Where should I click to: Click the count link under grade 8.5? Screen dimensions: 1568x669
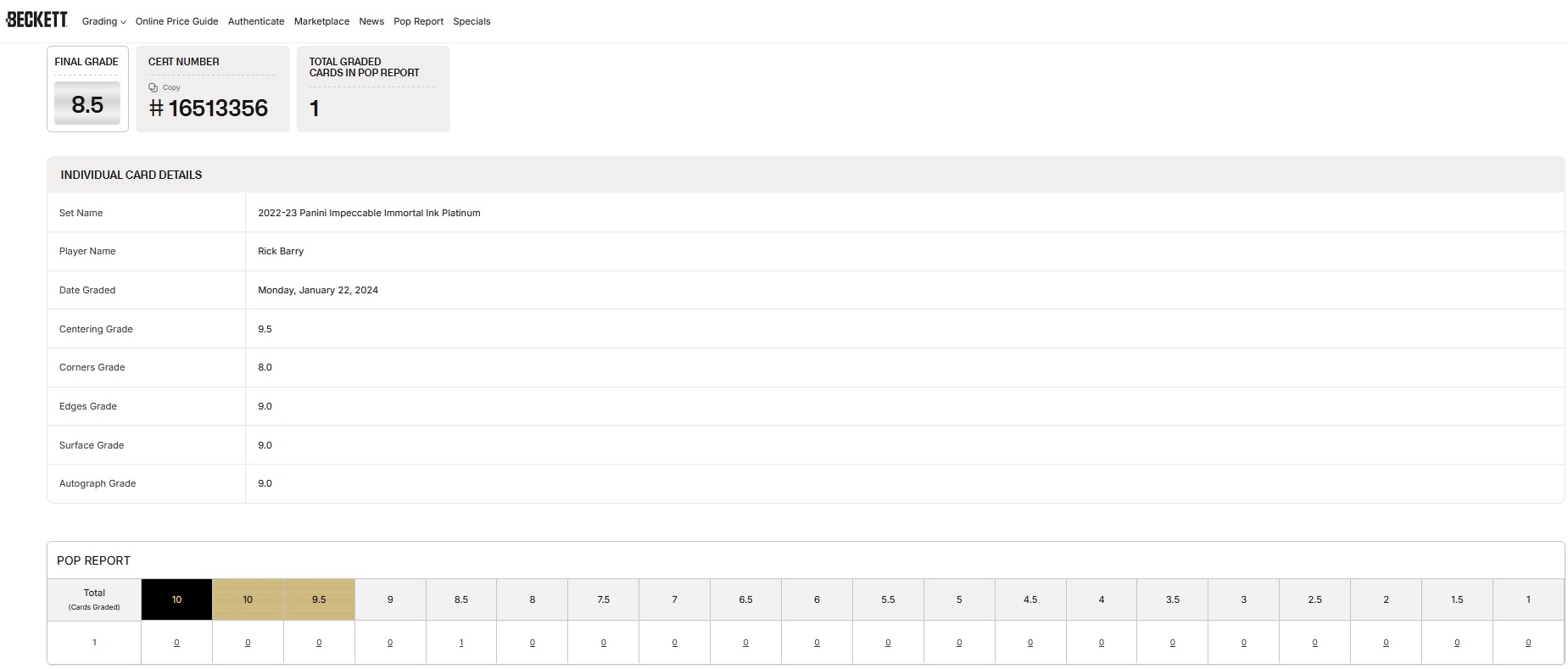pyautogui.click(x=461, y=643)
